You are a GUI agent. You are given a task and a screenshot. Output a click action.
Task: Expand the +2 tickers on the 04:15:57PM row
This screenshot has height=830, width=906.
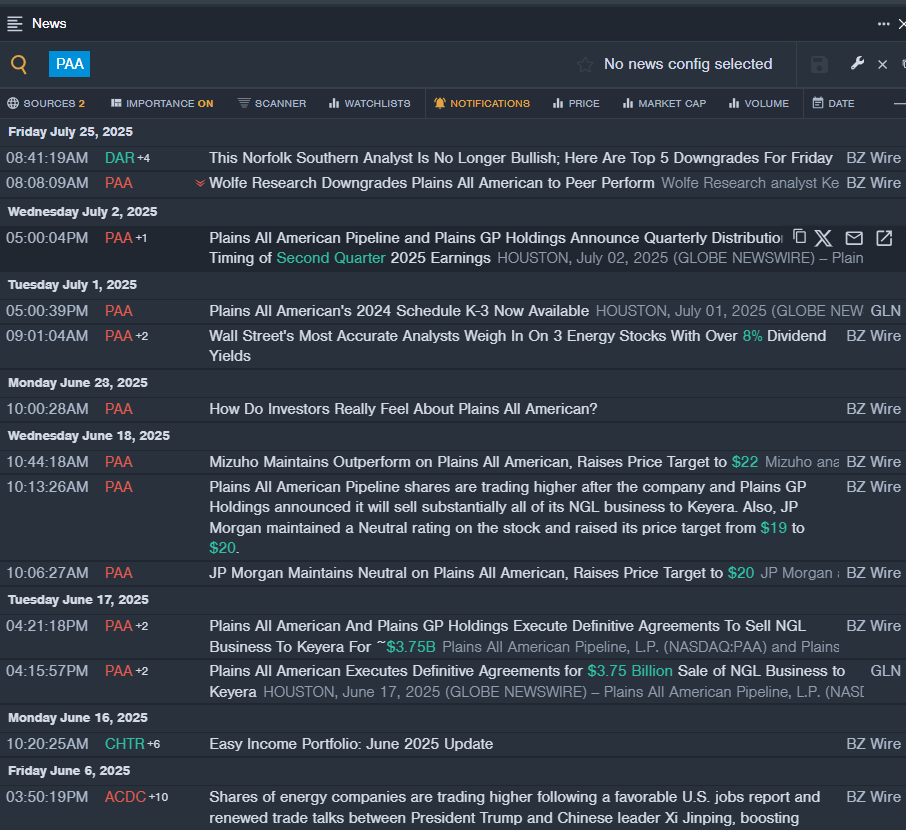(142, 672)
